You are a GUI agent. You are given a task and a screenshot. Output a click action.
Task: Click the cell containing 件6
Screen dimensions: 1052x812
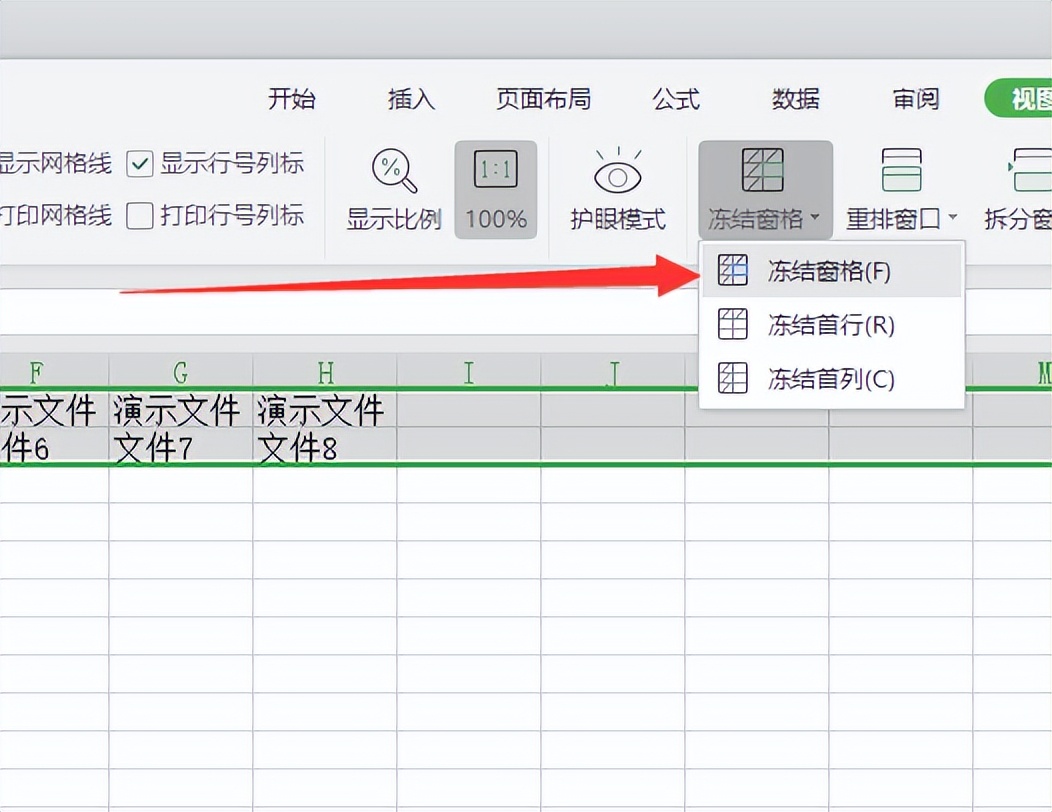pos(54,446)
